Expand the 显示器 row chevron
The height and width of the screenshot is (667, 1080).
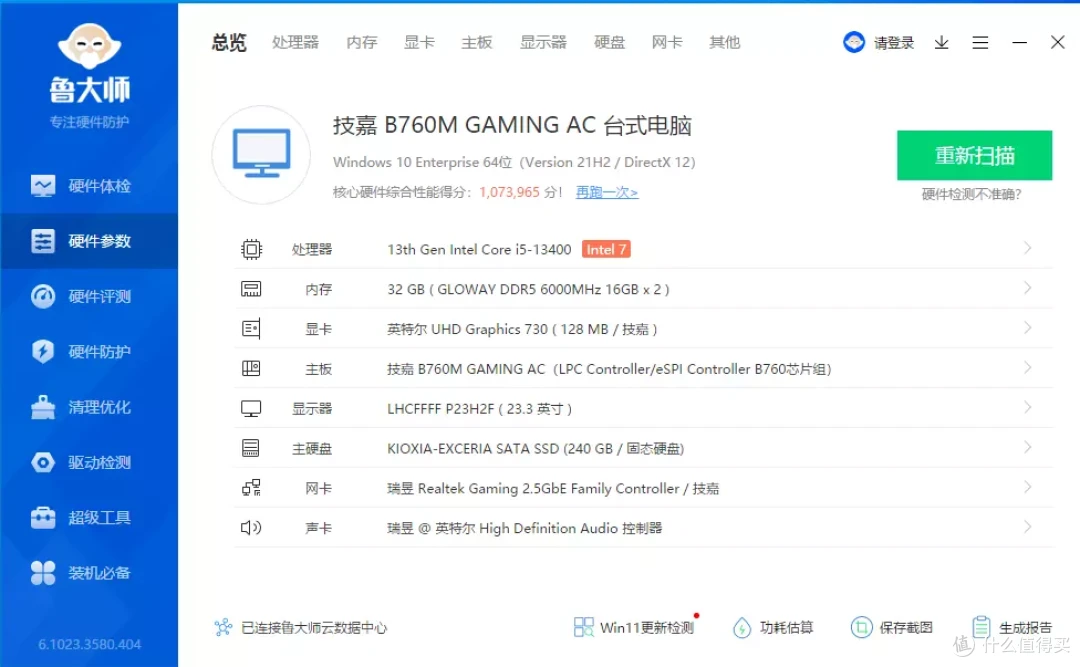(1027, 408)
